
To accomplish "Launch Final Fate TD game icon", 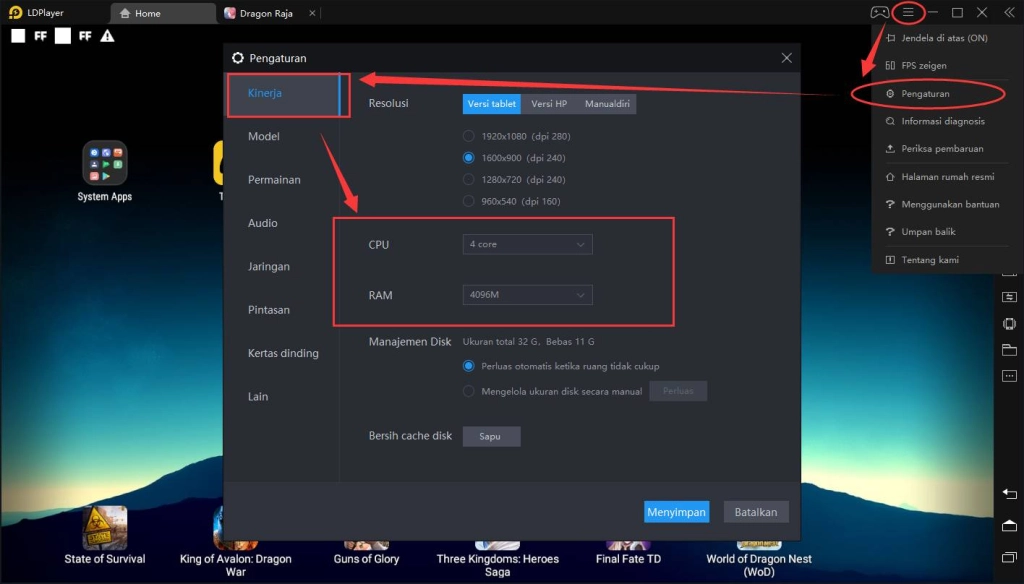I will [628, 544].
